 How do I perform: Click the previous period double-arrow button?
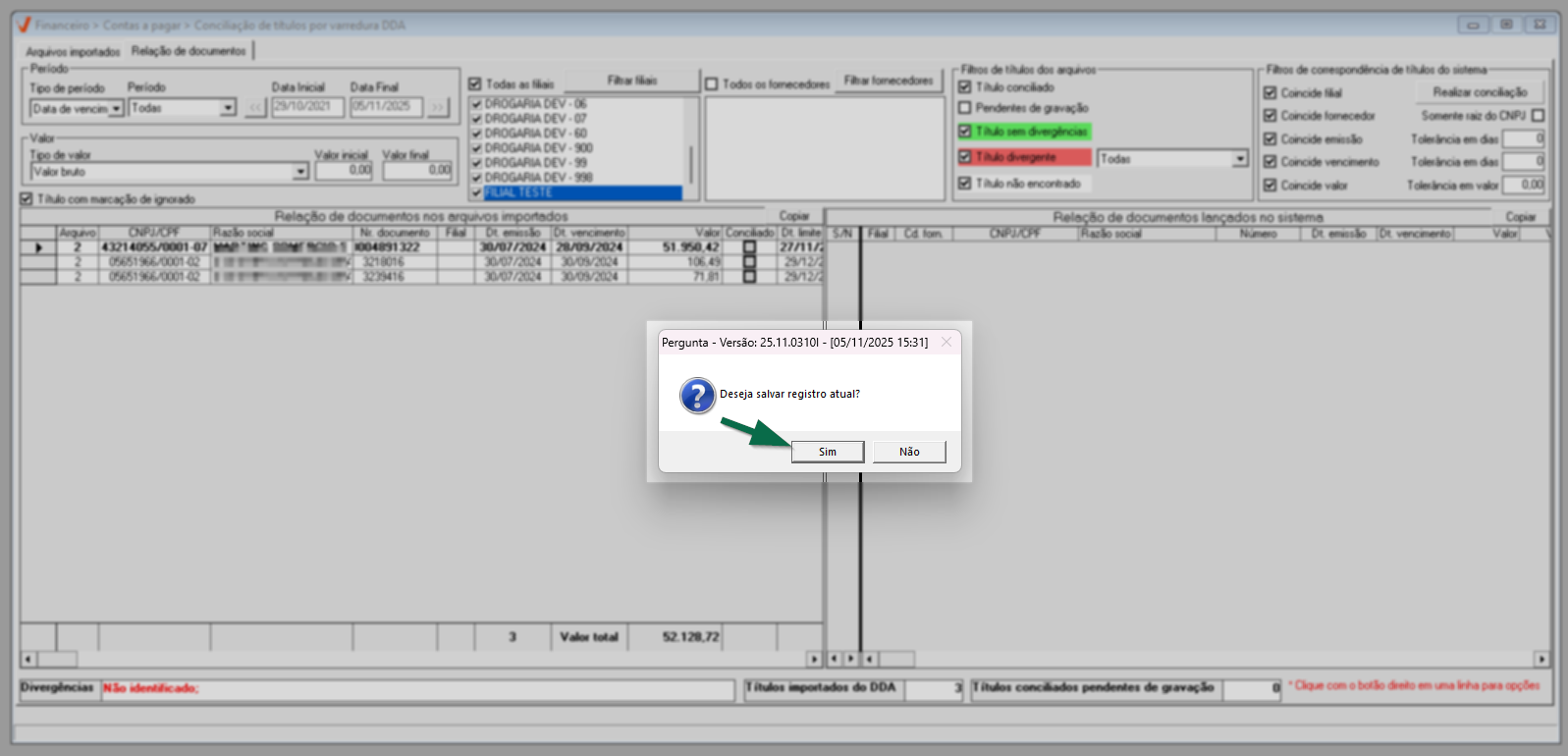click(255, 108)
